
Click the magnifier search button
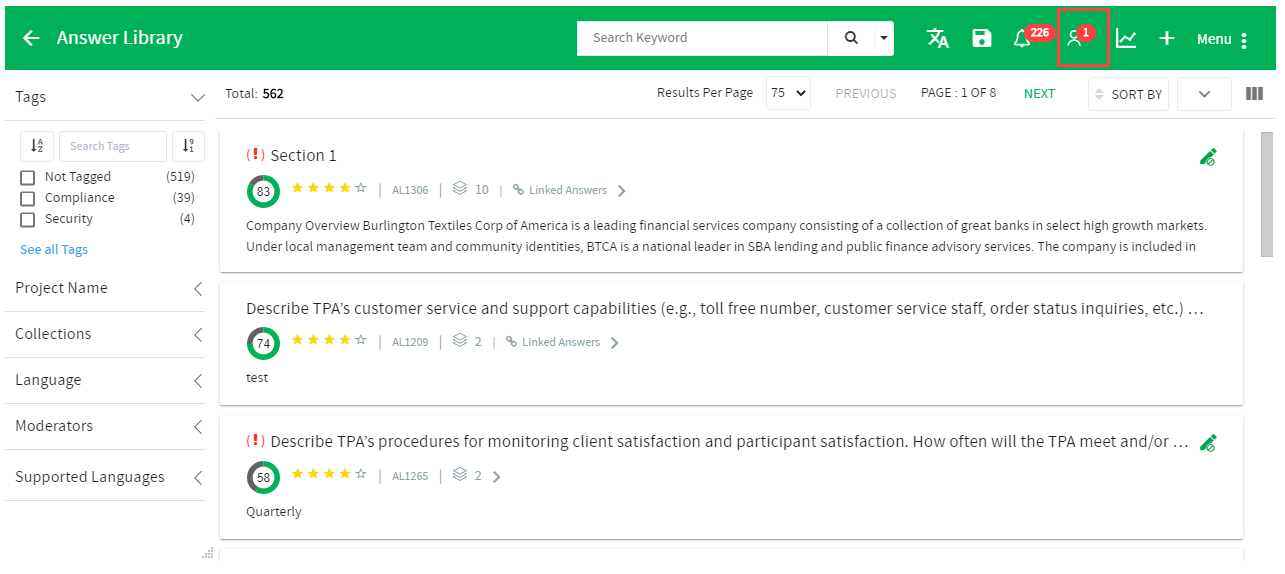(851, 38)
